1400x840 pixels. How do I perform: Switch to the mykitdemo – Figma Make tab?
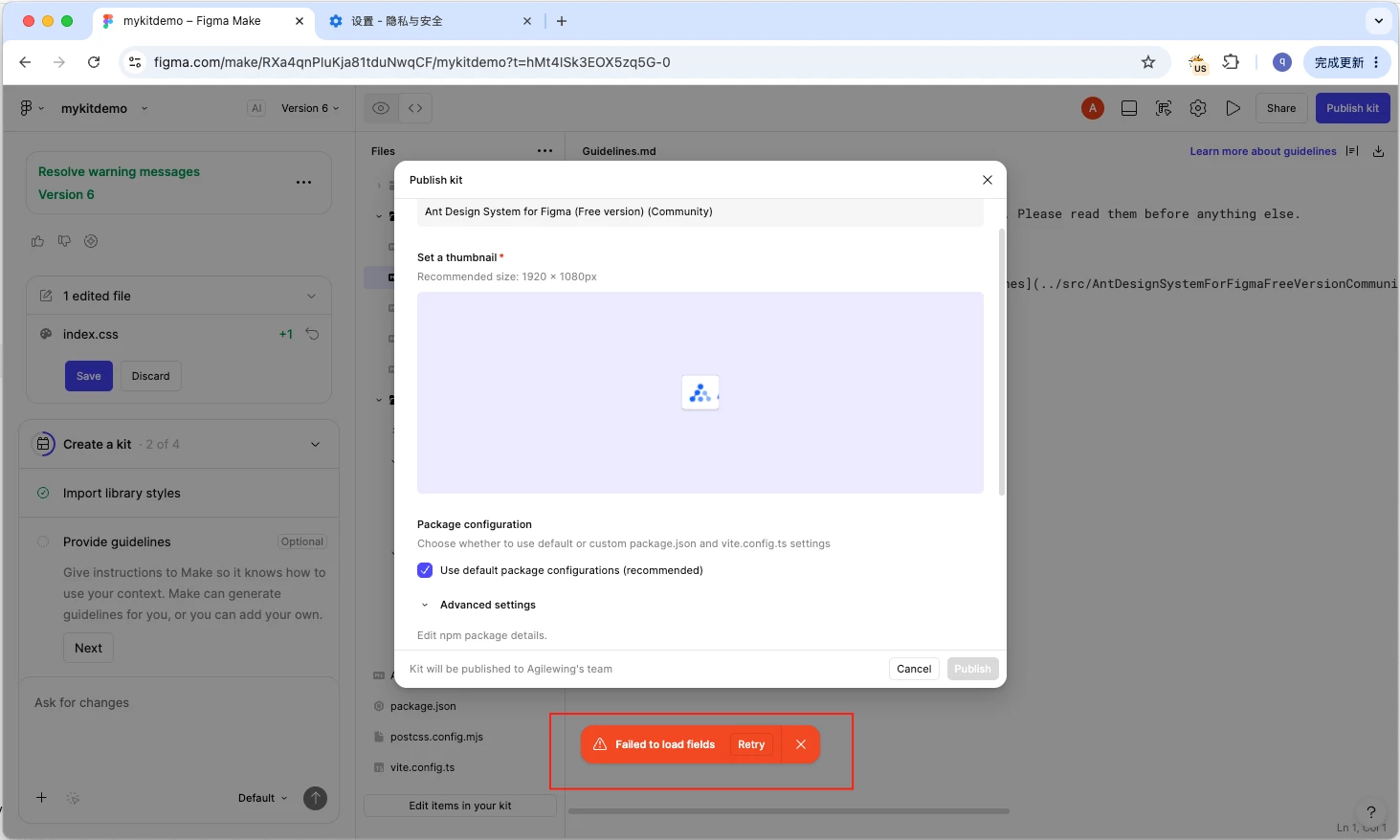pyautogui.click(x=204, y=20)
